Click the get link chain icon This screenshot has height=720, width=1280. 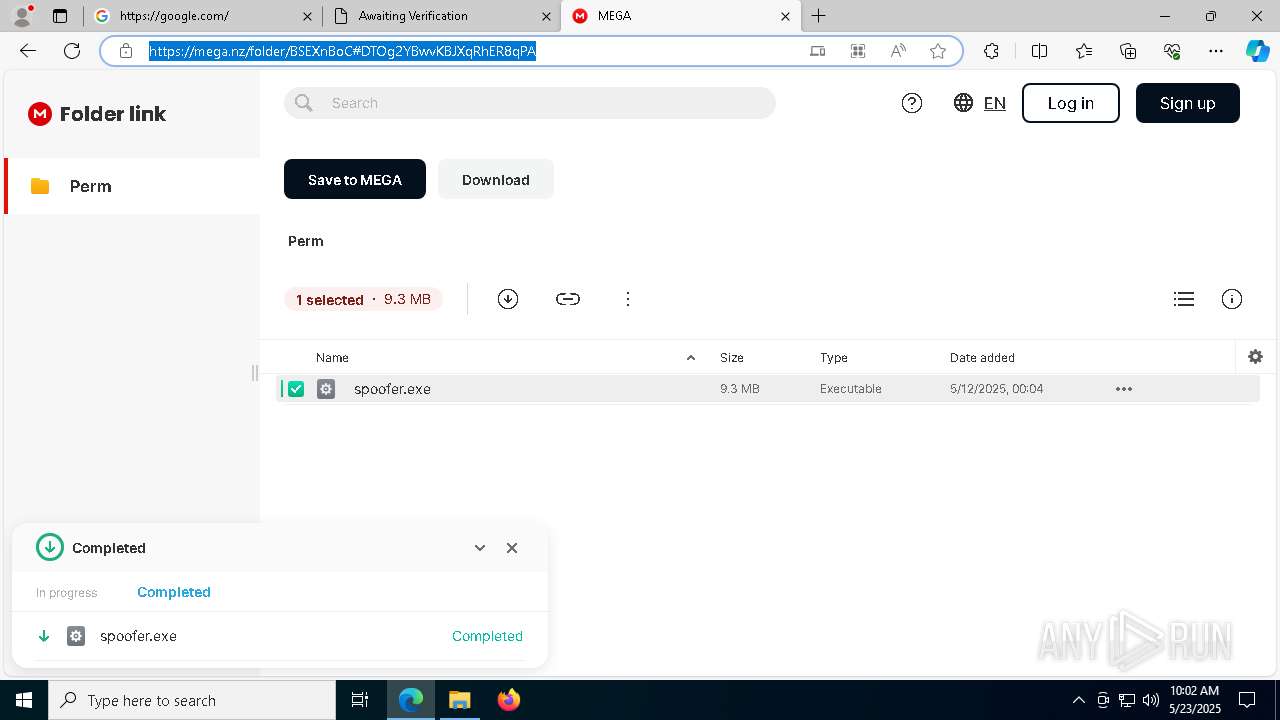pyautogui.click(x=568, y=299)
